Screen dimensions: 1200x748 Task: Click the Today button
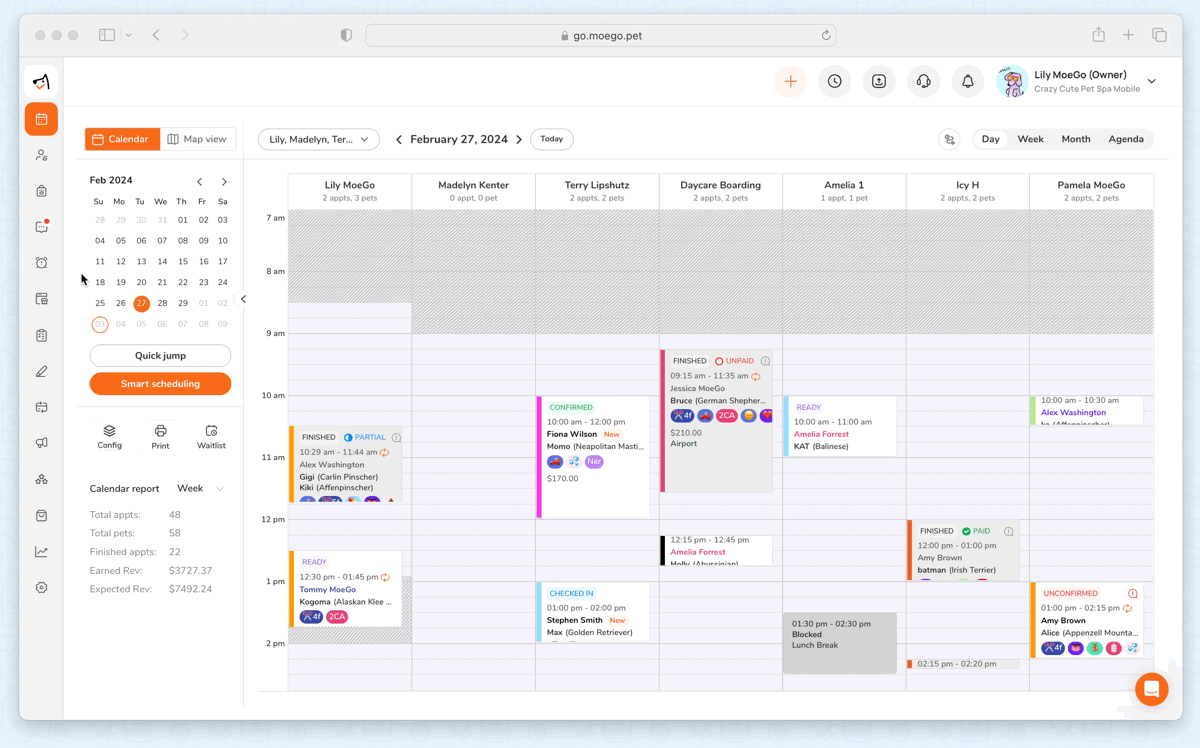[x=552, y=139]
